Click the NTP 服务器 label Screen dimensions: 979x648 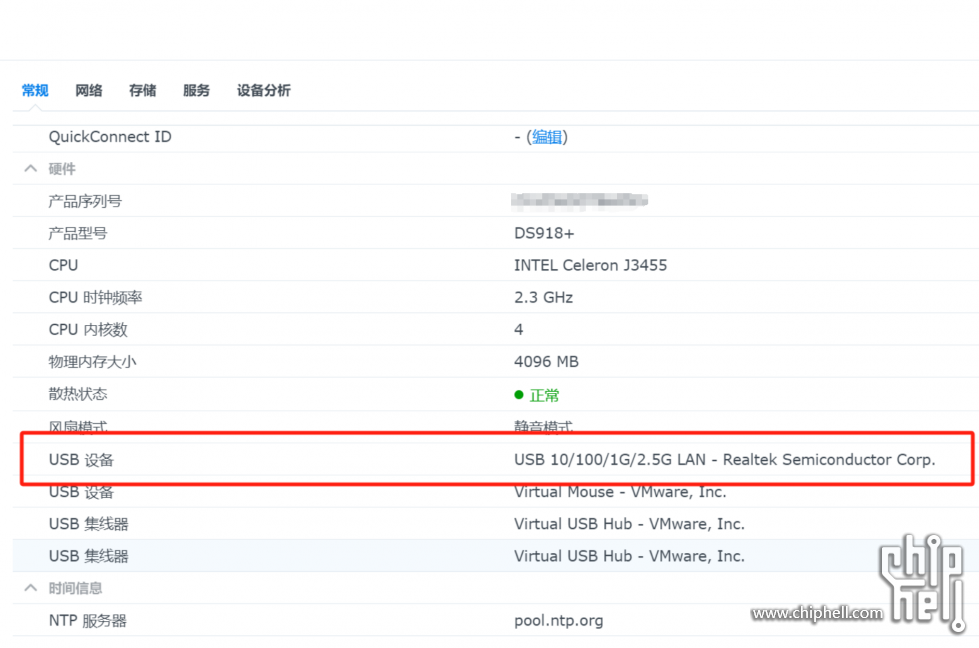tap(87, 621)
